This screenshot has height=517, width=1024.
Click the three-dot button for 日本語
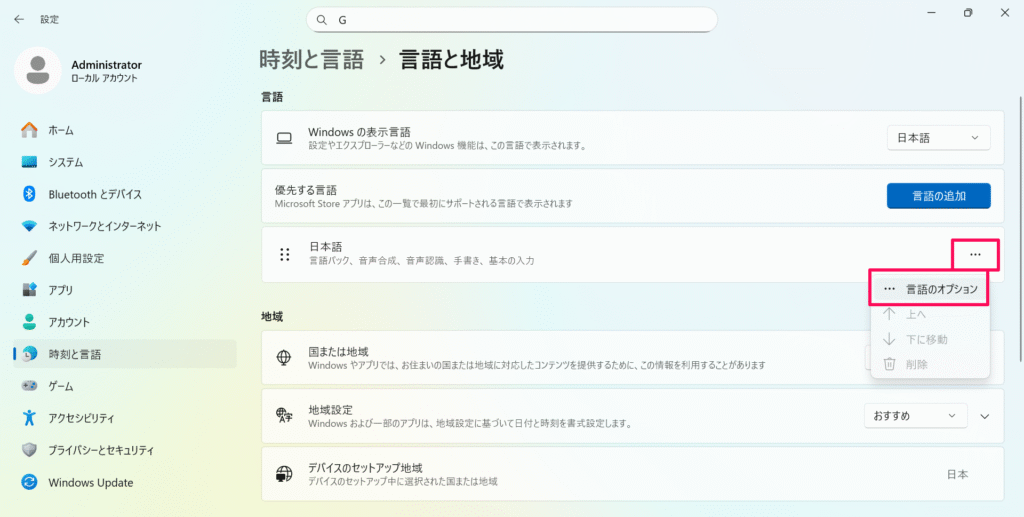[x=975, y=255]
